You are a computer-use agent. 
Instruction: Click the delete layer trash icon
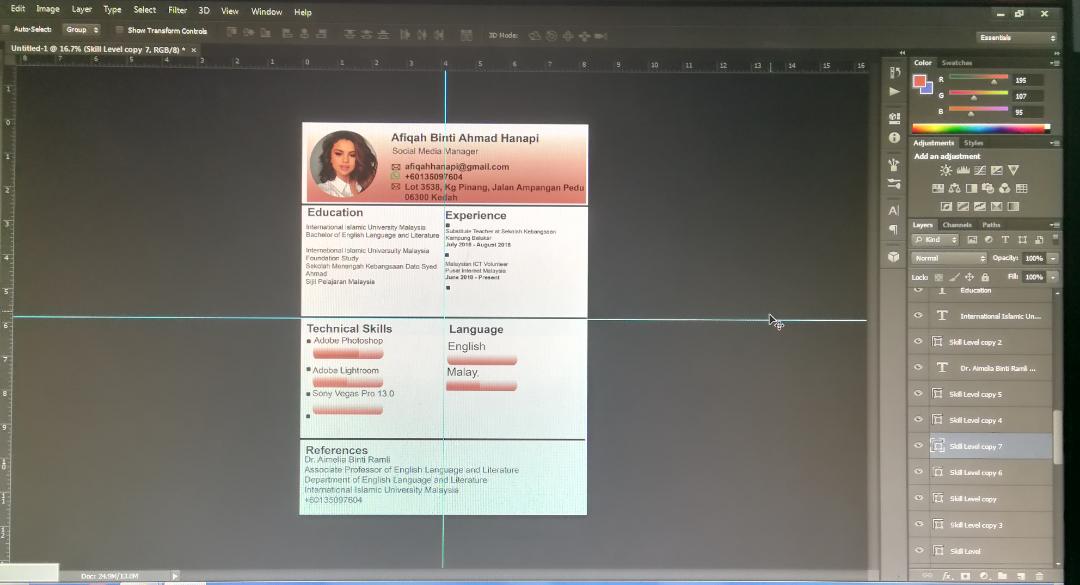1039,576
